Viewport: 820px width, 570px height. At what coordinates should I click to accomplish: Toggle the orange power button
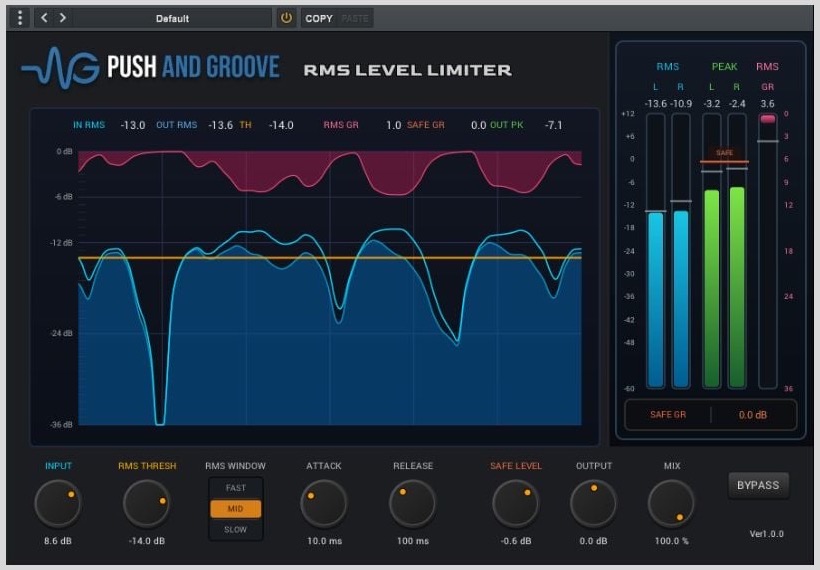pos(286,18)
